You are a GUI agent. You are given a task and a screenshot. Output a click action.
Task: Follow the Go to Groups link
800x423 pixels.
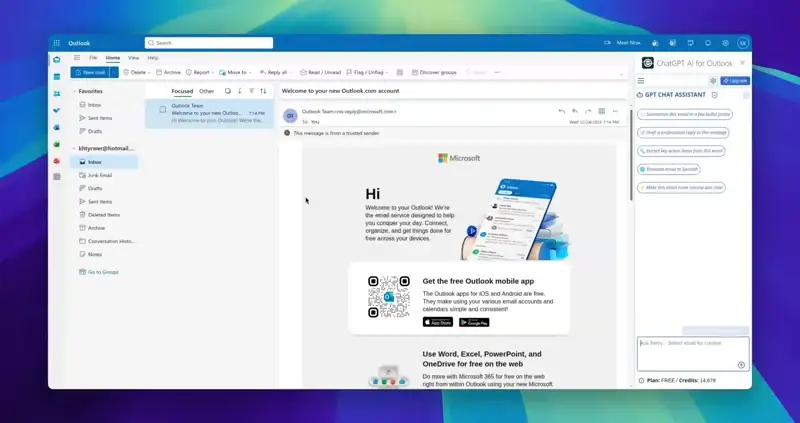coord(103,272)
